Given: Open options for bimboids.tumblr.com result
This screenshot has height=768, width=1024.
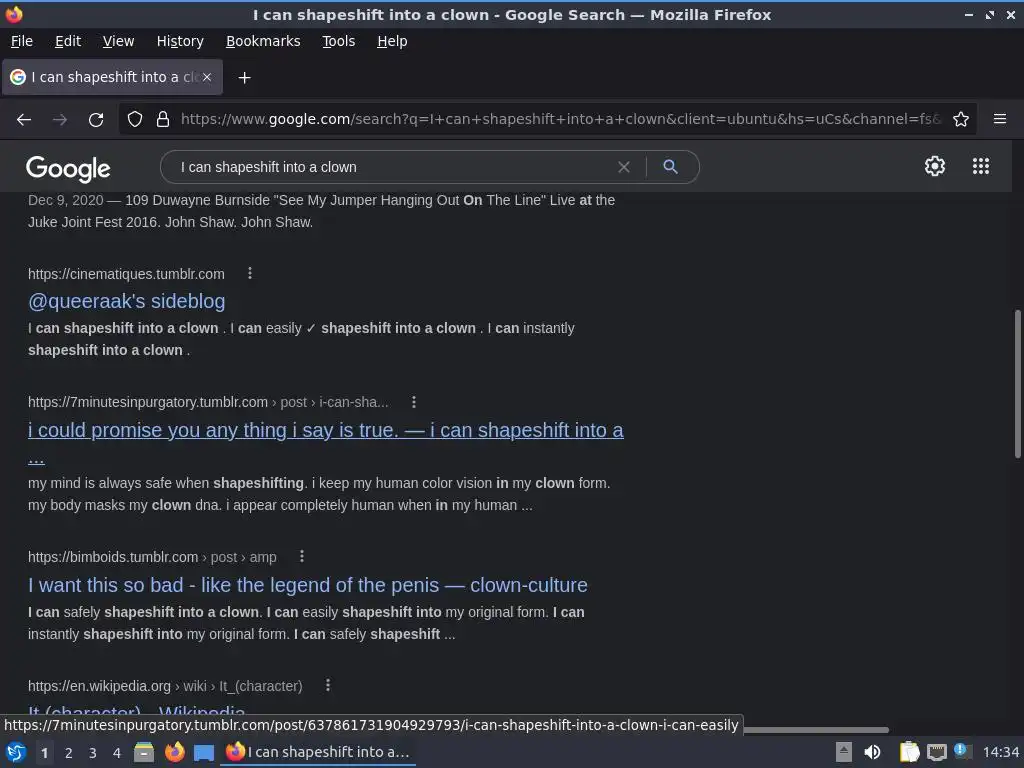Looking at the screenshot, I should coord(301,556).
